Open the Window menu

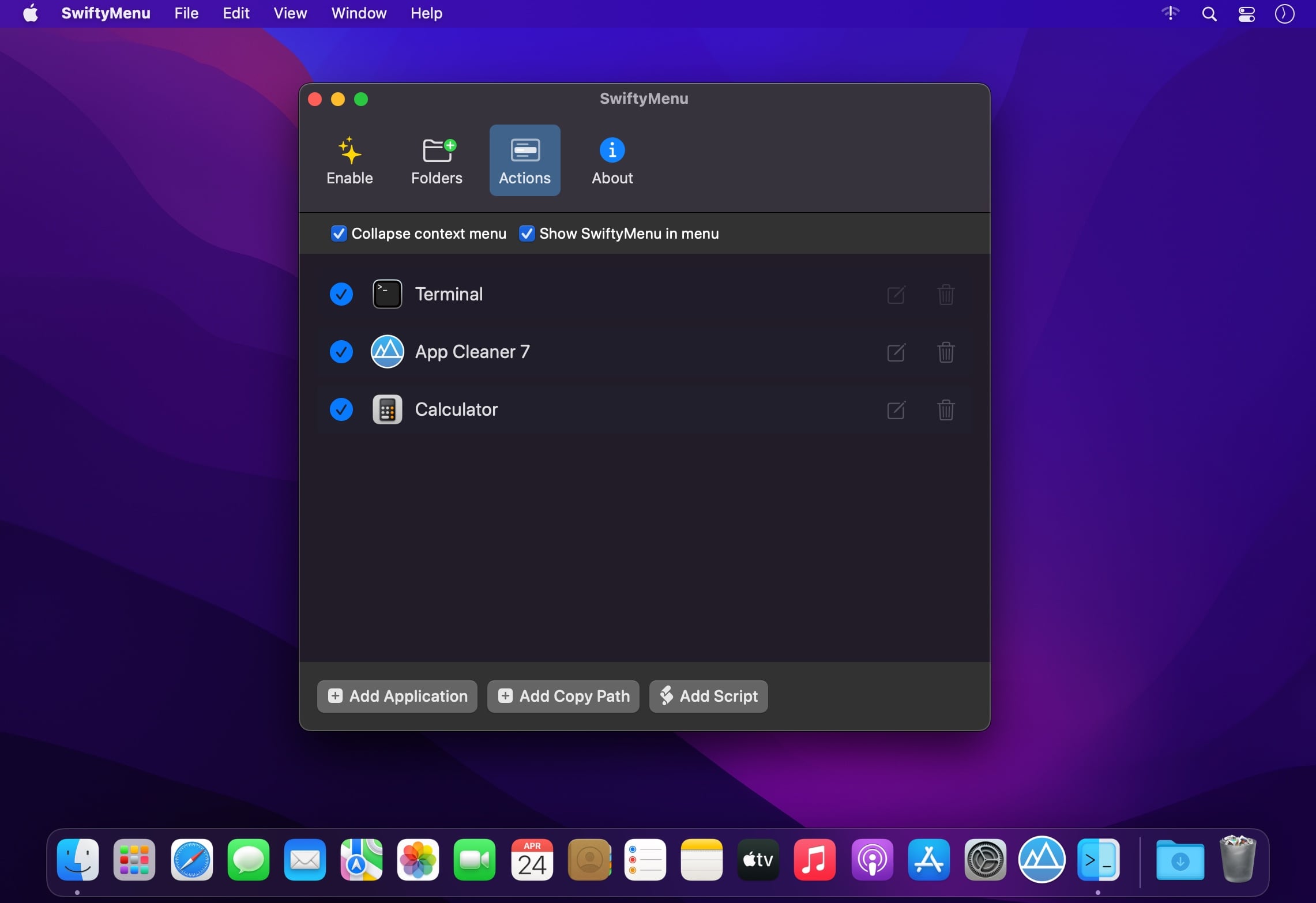click(x=359, y=13)
